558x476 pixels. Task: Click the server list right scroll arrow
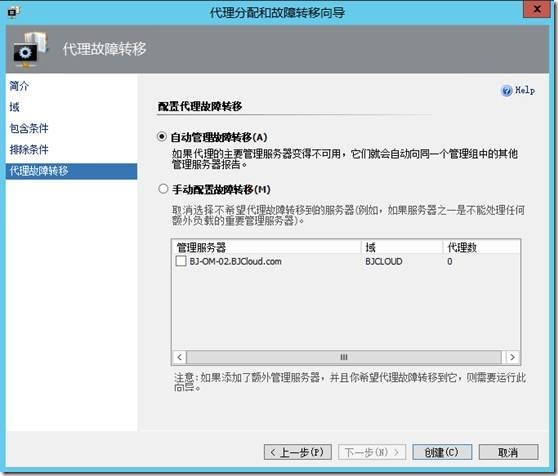tap(512, 357)
